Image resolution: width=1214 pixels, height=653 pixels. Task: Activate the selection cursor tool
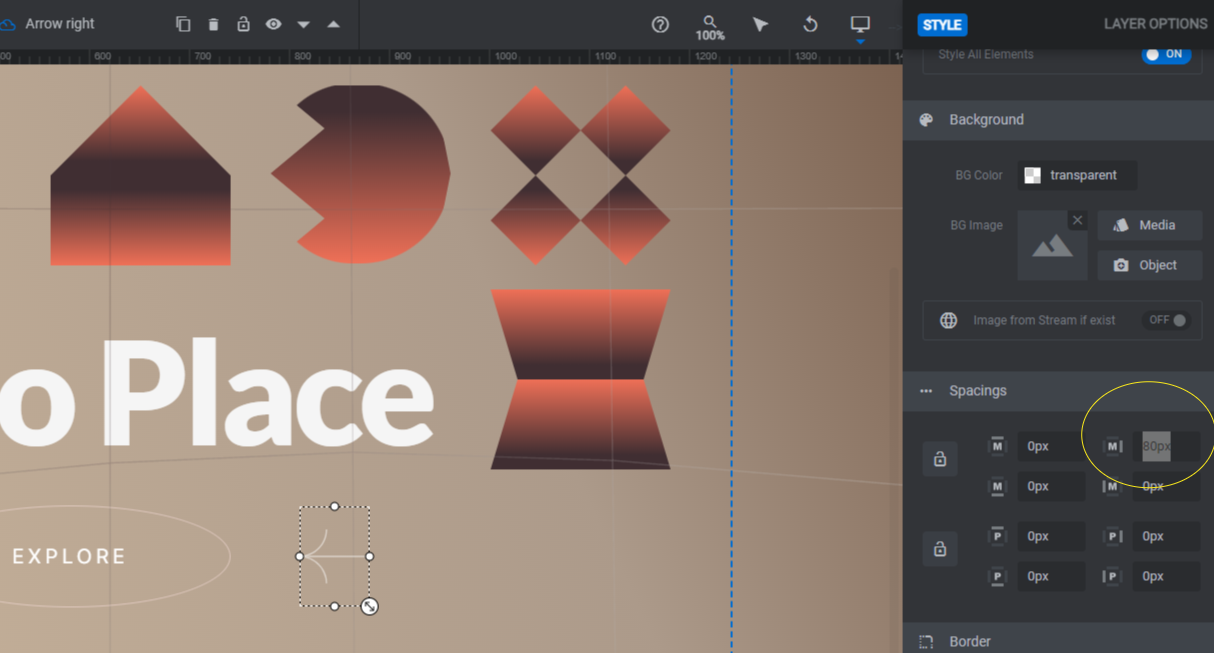coord(760,24)
